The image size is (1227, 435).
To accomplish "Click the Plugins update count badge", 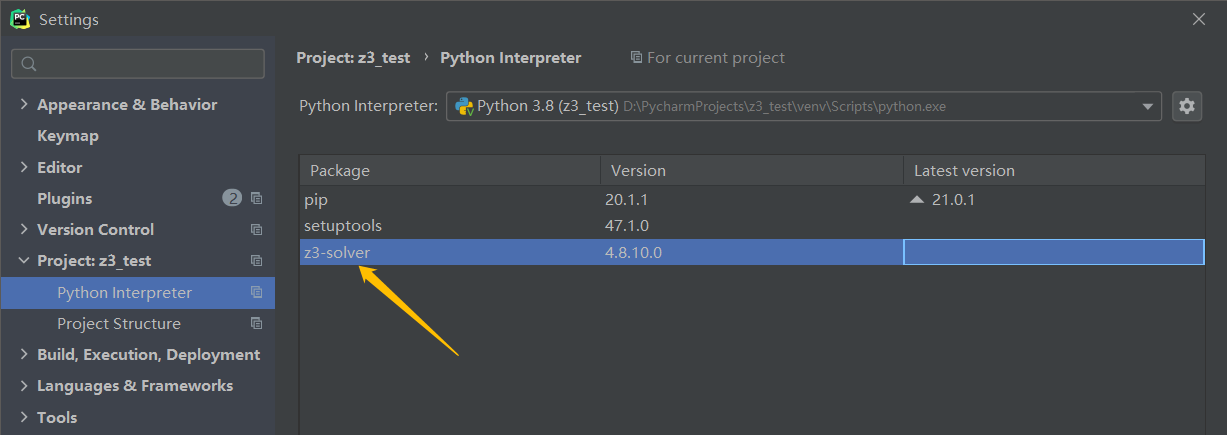I will [x=232, y=198].
